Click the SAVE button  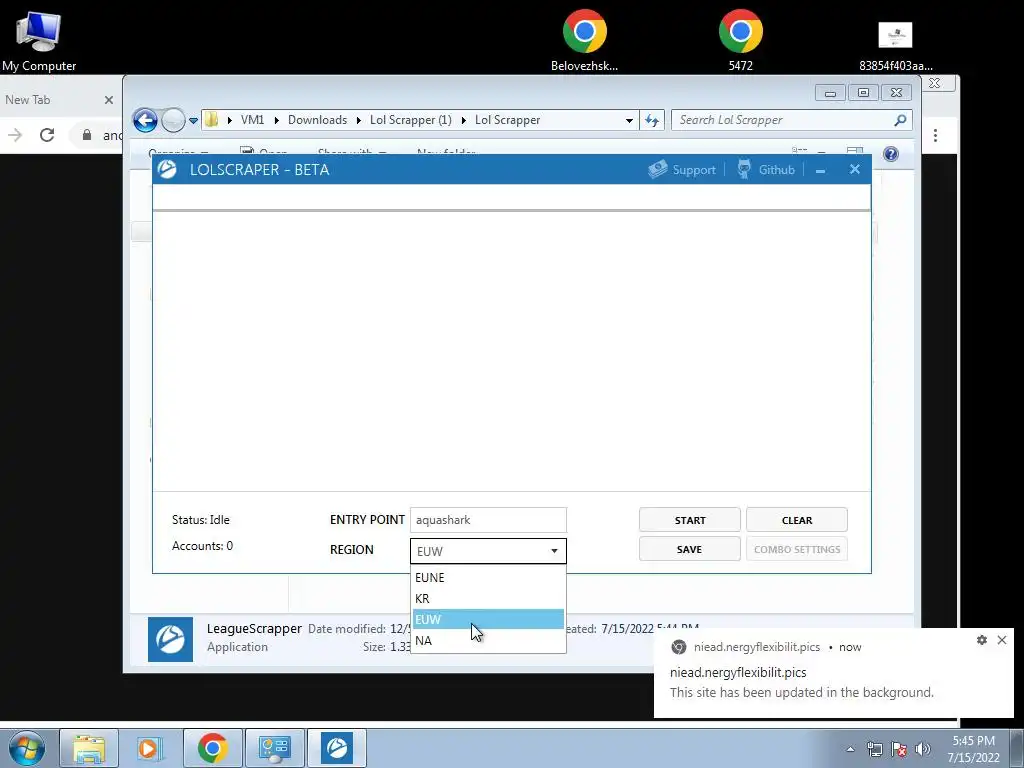pyautogui.click(x=690, y=549)
